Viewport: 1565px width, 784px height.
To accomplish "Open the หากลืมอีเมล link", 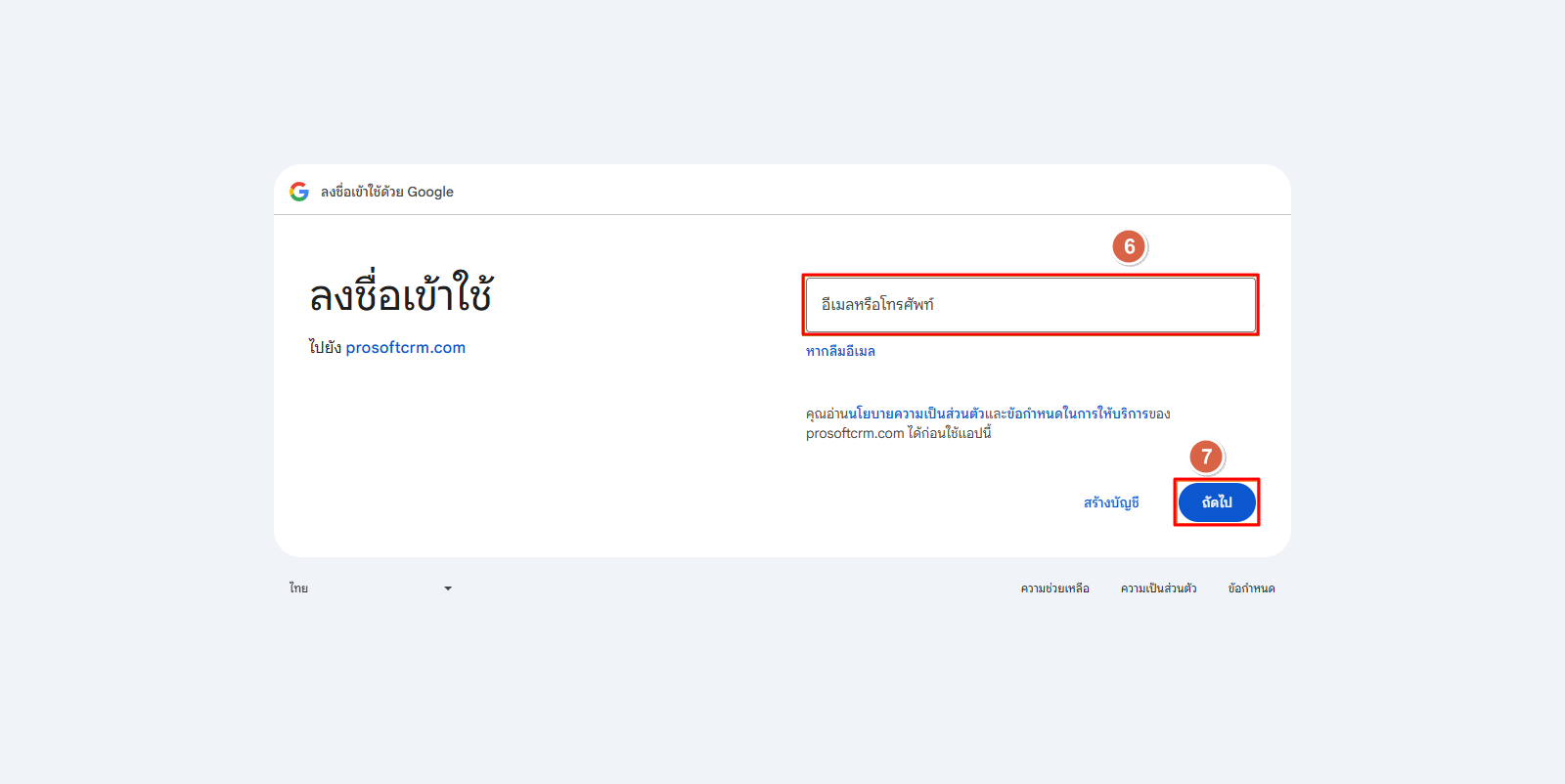I will (x=840, y=351).
